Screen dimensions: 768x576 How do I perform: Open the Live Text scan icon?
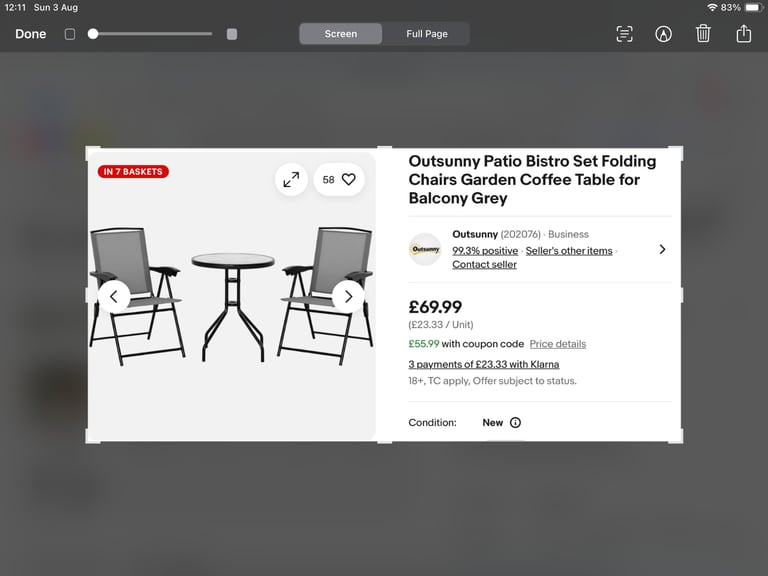tap(624, 34)
